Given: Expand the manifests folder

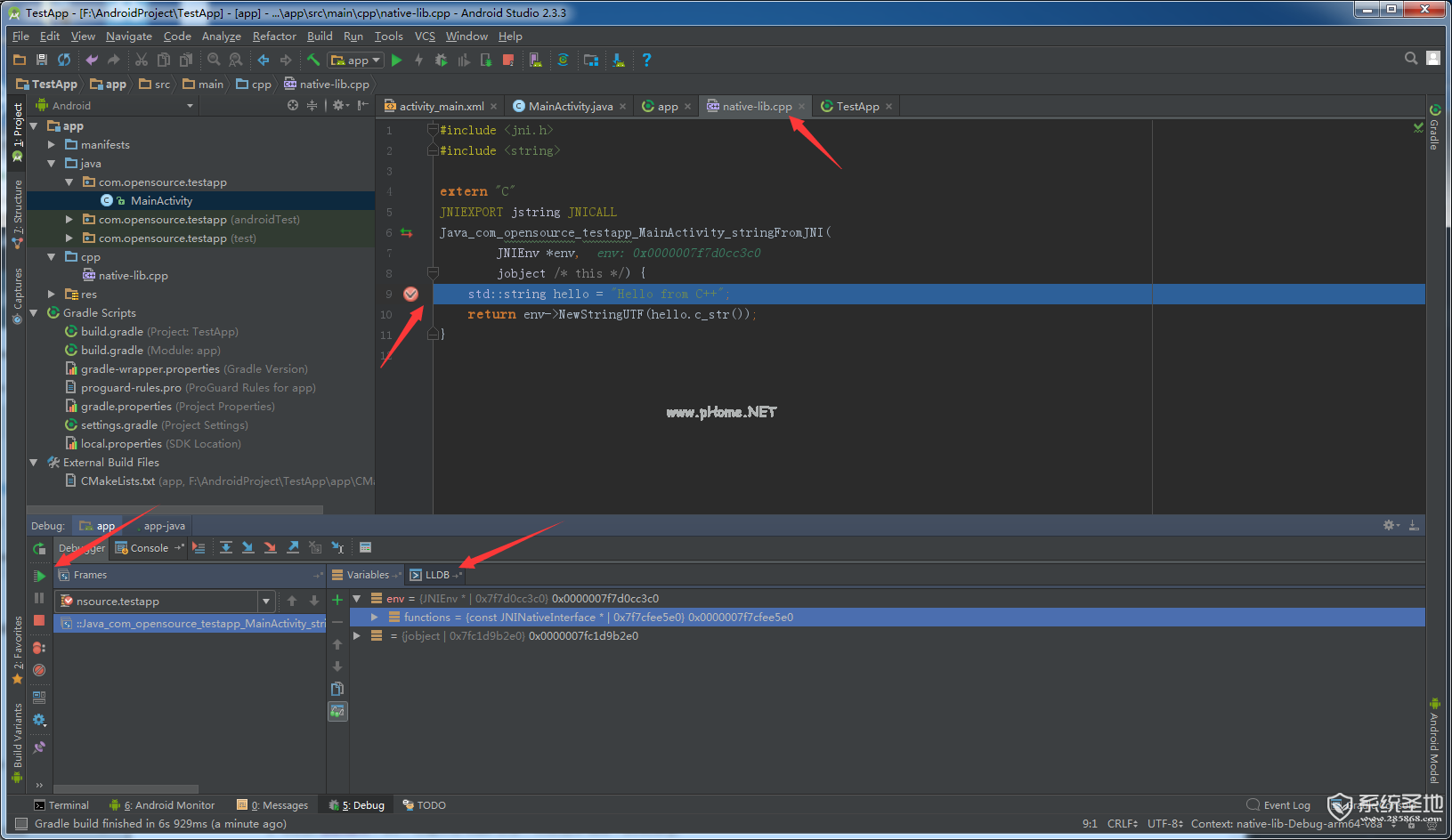Looking at the screenshot, I should click(52, 145).
